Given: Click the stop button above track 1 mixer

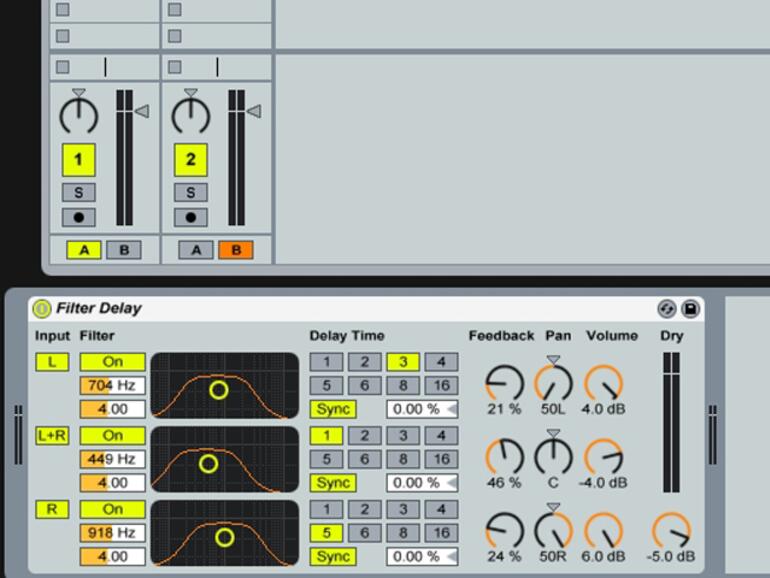Looking at the screenshot, I should point(63,67).
